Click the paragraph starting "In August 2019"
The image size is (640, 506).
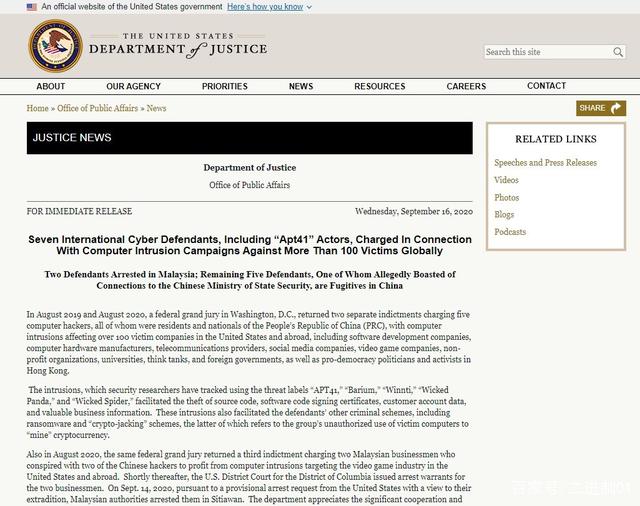(x=249, y=342)
